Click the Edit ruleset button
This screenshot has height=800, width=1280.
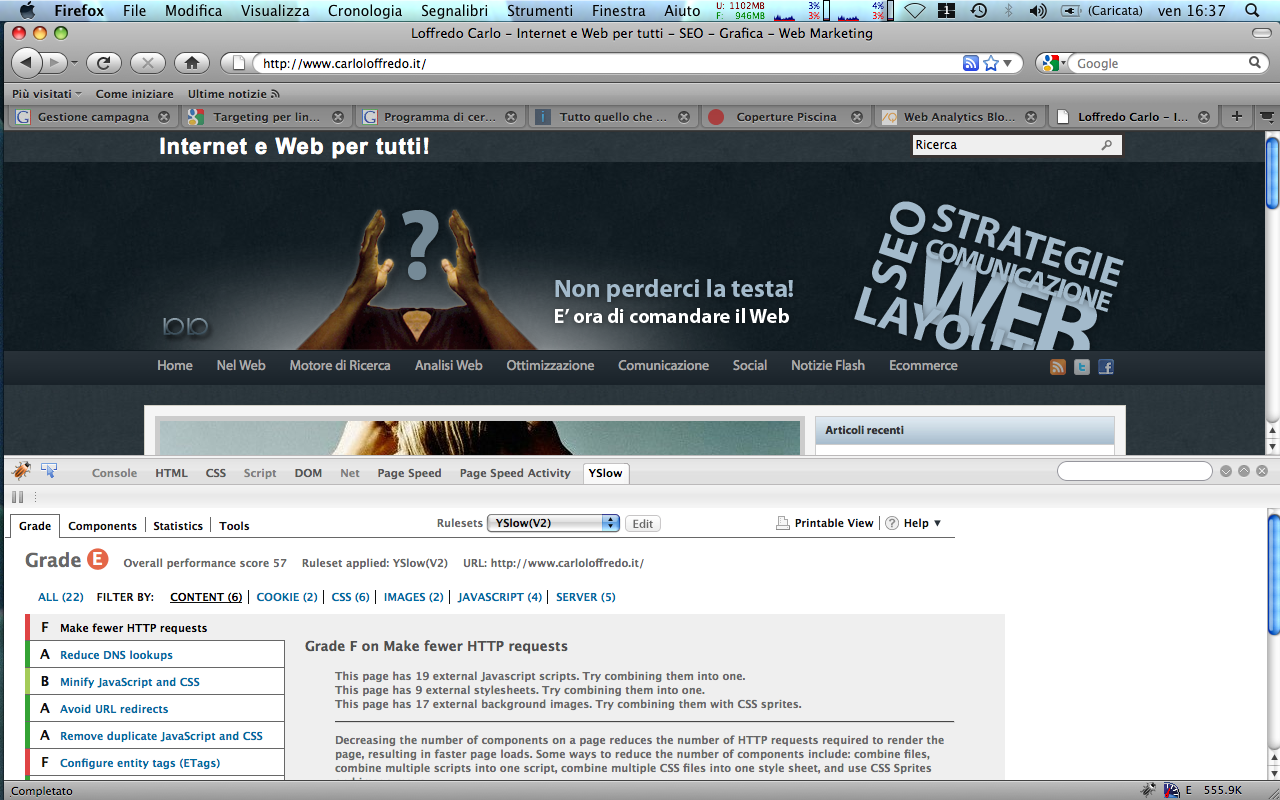click(x=643, y=523)
